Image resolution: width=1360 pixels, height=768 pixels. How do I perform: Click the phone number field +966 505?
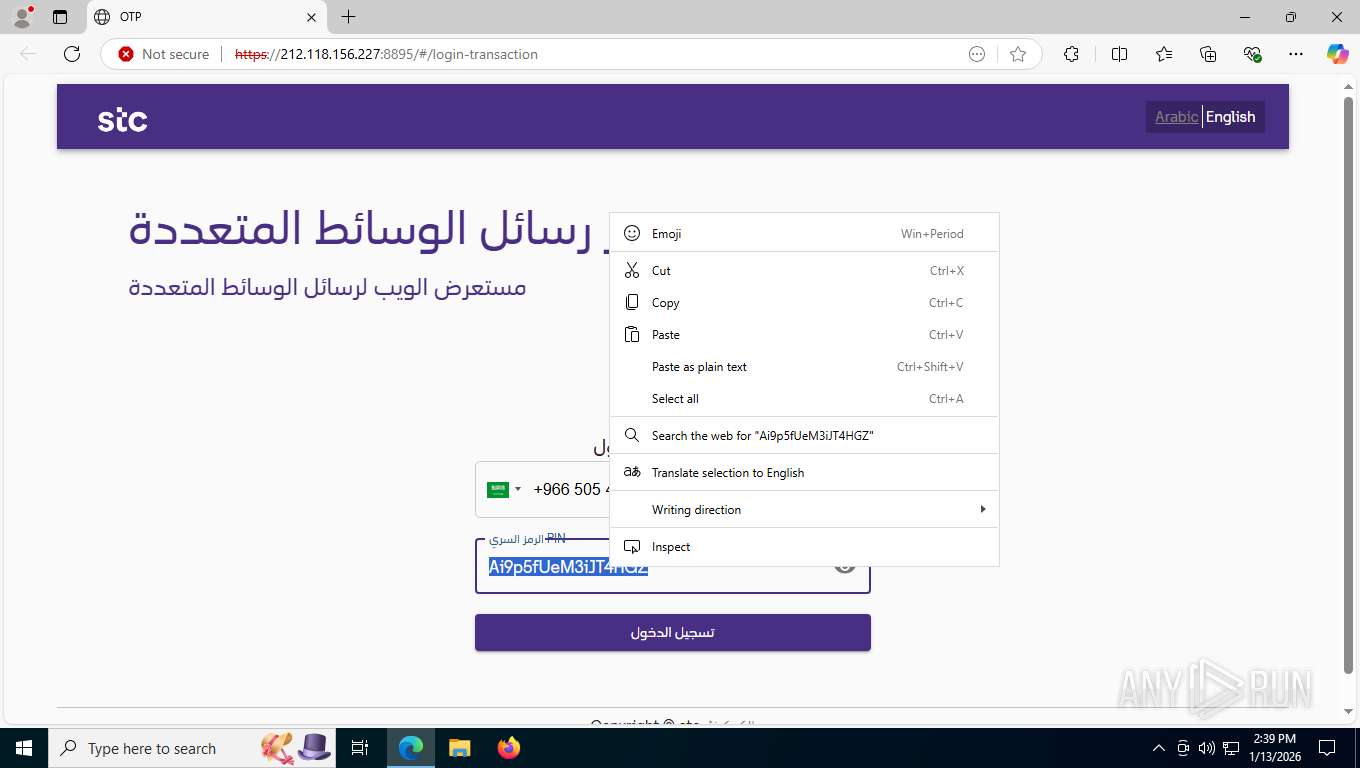coord(570,490)
